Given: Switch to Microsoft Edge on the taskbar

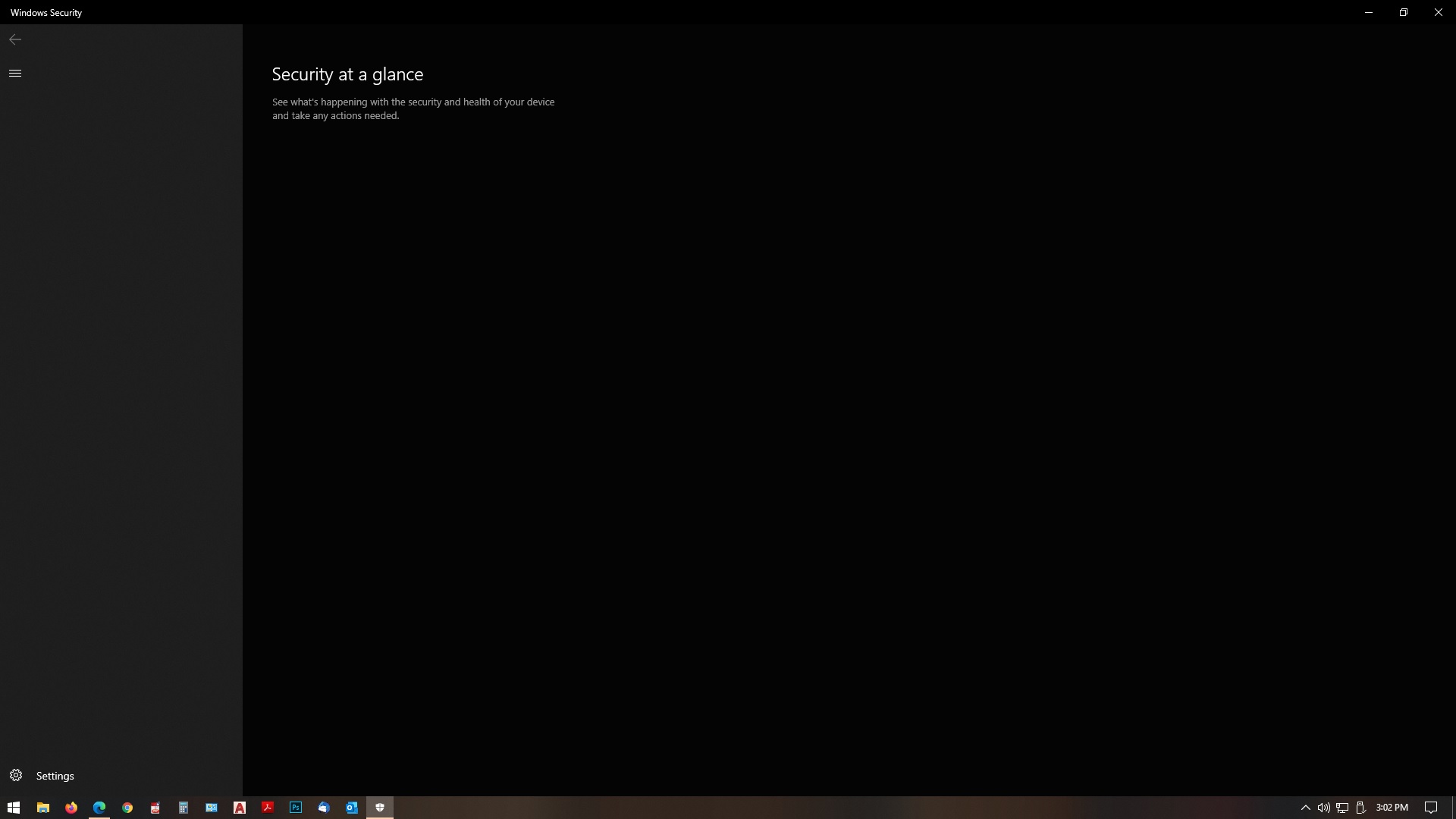Looking at the screenshot, I should click(x=99, y=808).
